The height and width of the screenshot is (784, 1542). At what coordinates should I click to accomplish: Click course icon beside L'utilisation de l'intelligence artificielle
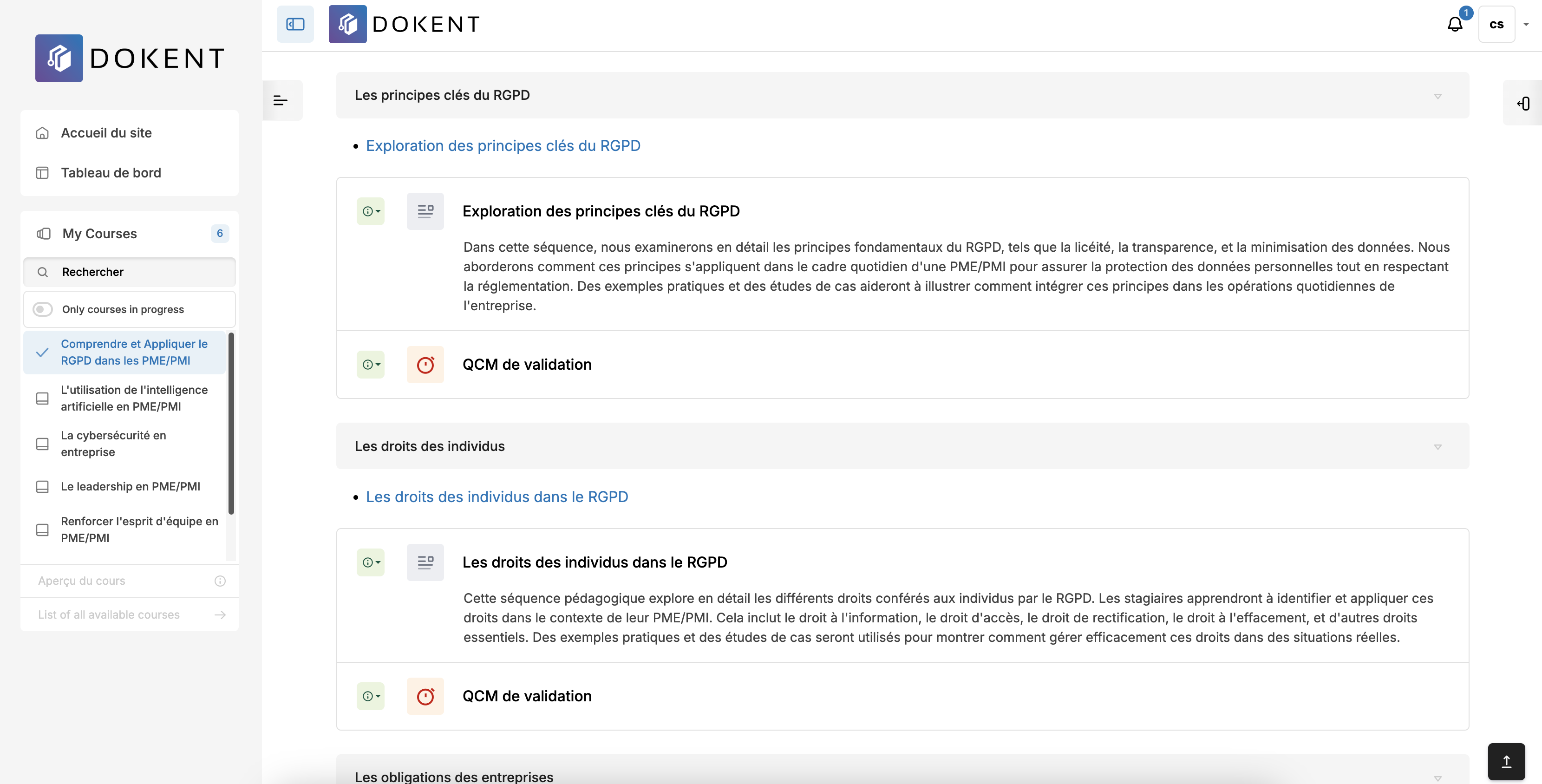point(43,399)
